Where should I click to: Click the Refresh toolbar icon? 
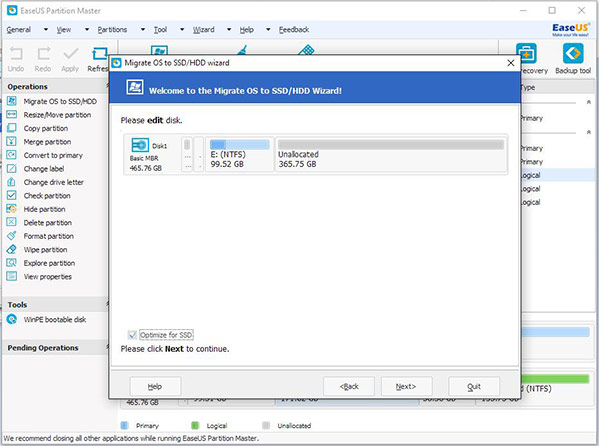100,54
